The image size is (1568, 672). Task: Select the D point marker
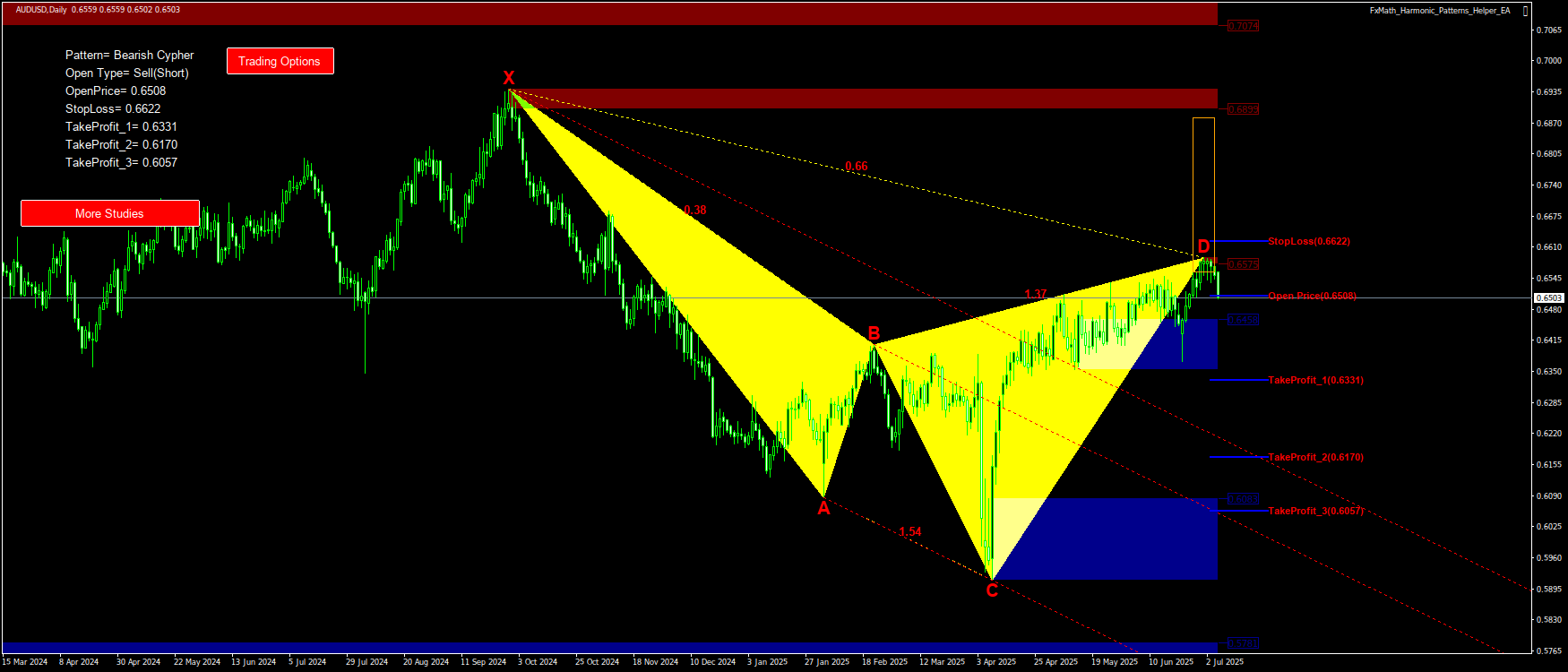pos(1203,246)
